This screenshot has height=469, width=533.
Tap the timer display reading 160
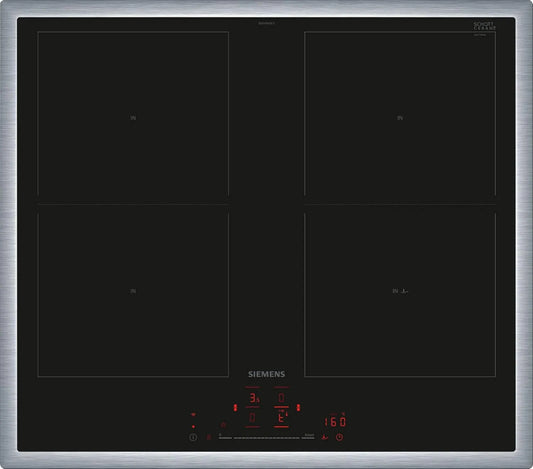[x=336, y=422]
